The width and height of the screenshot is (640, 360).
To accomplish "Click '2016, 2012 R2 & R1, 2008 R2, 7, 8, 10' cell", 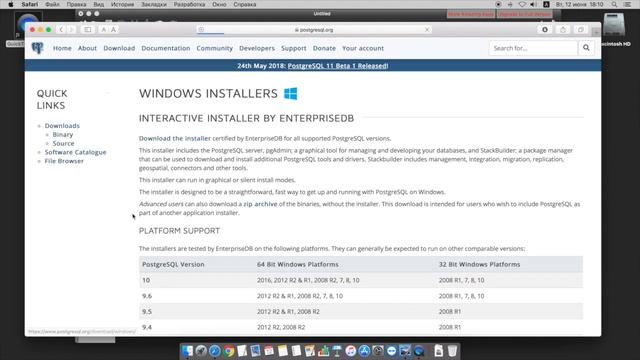I will pos(308,280).
